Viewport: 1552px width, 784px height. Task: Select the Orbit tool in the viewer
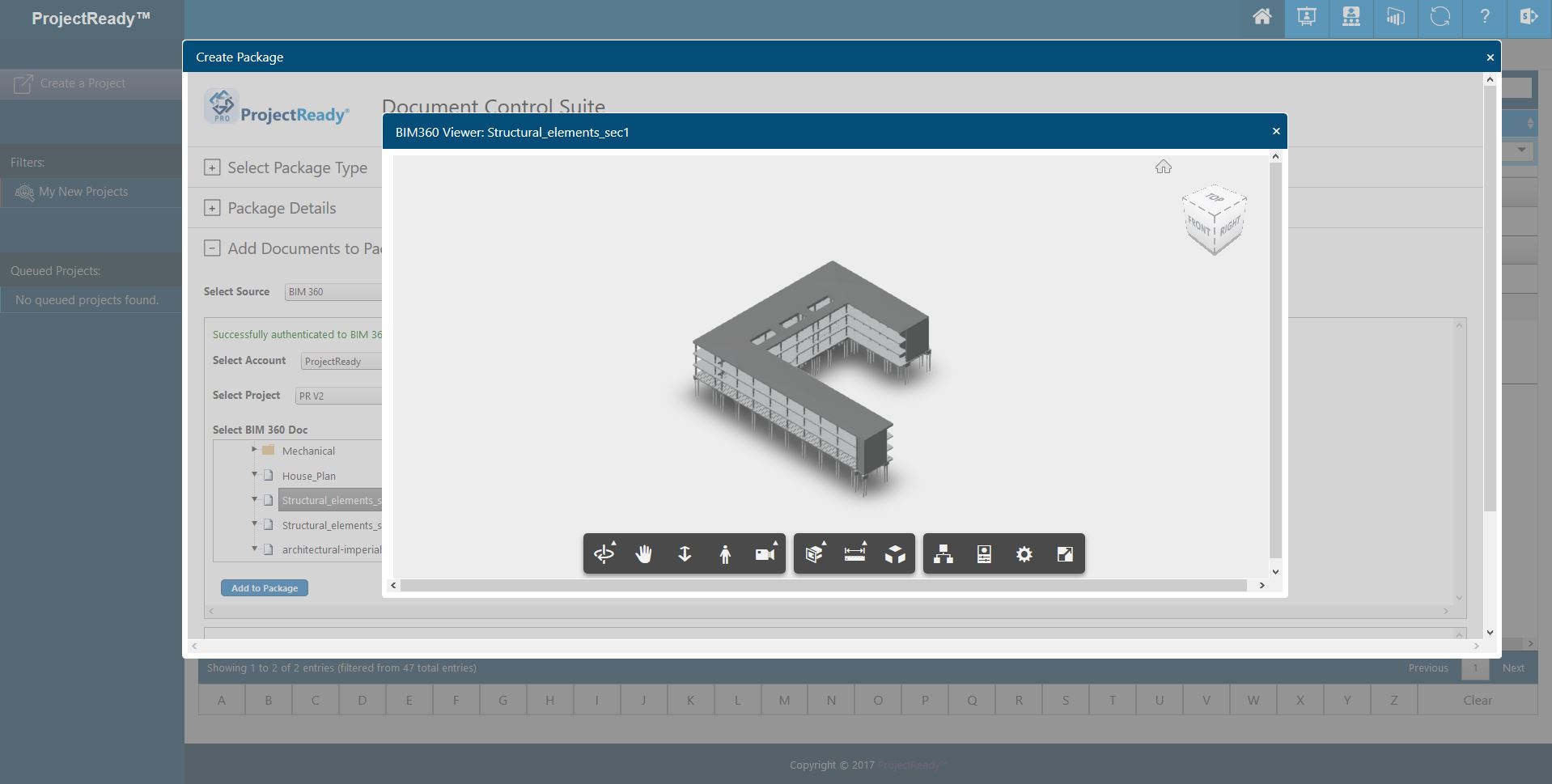coord(604,554)
